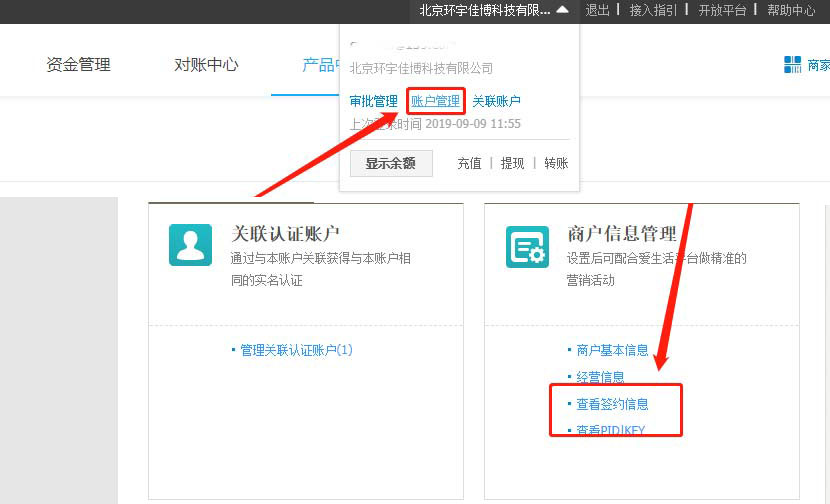Open the 查看签约信息 link

pyautogui.click(x=612, y=404)
